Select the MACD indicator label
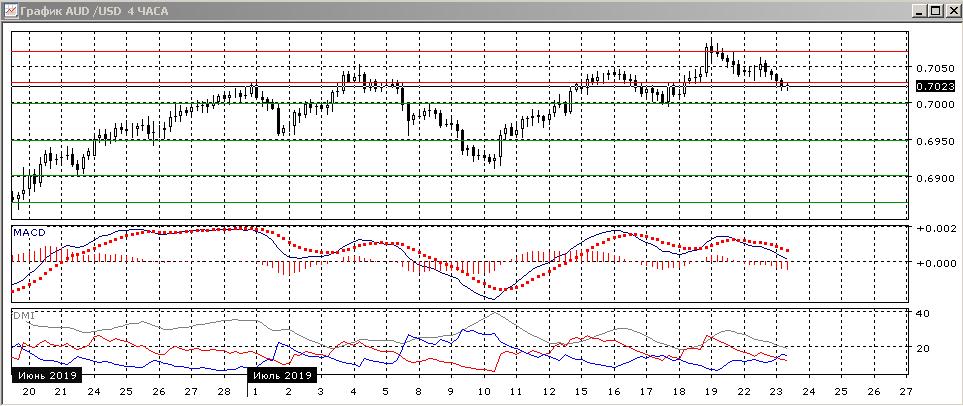 click(x=29, y=232)
